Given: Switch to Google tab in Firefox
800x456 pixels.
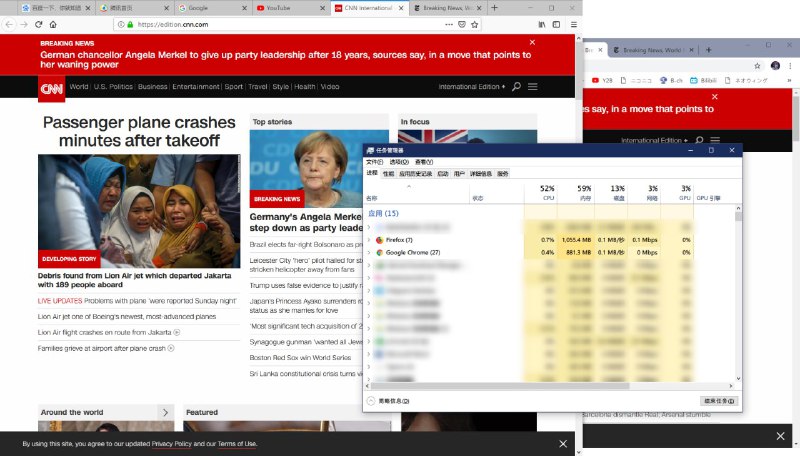Looking at the screenshot, I should coord(211,8).
